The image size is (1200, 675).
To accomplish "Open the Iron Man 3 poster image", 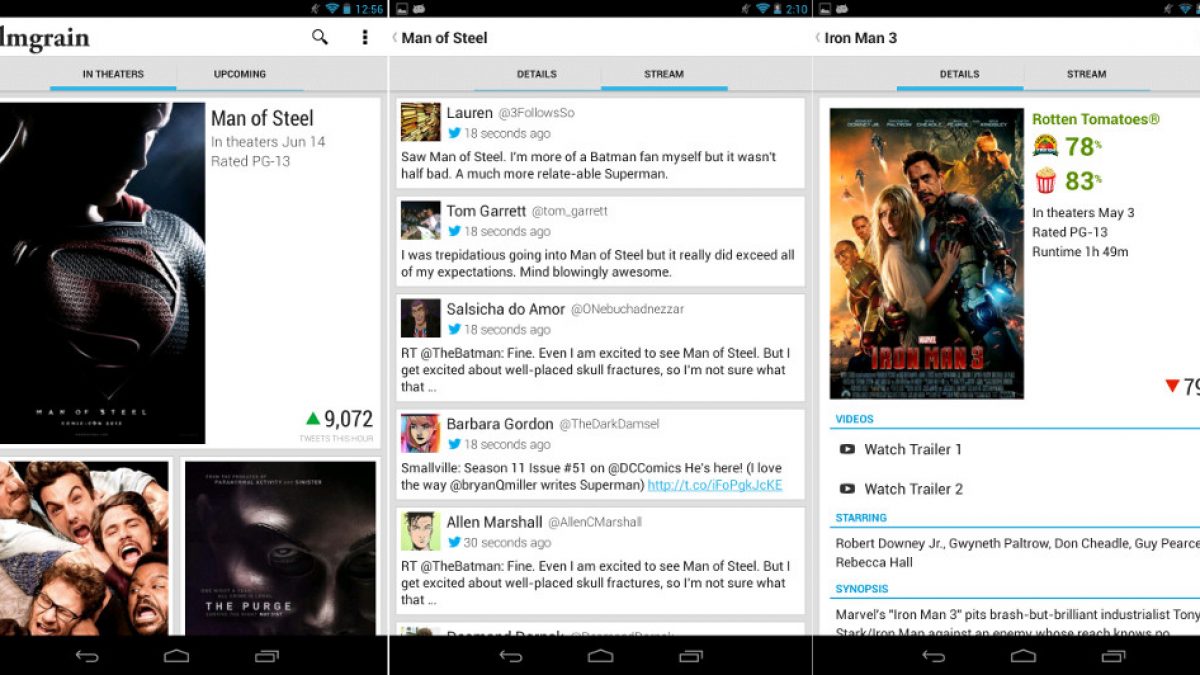I will pos(926,253).
